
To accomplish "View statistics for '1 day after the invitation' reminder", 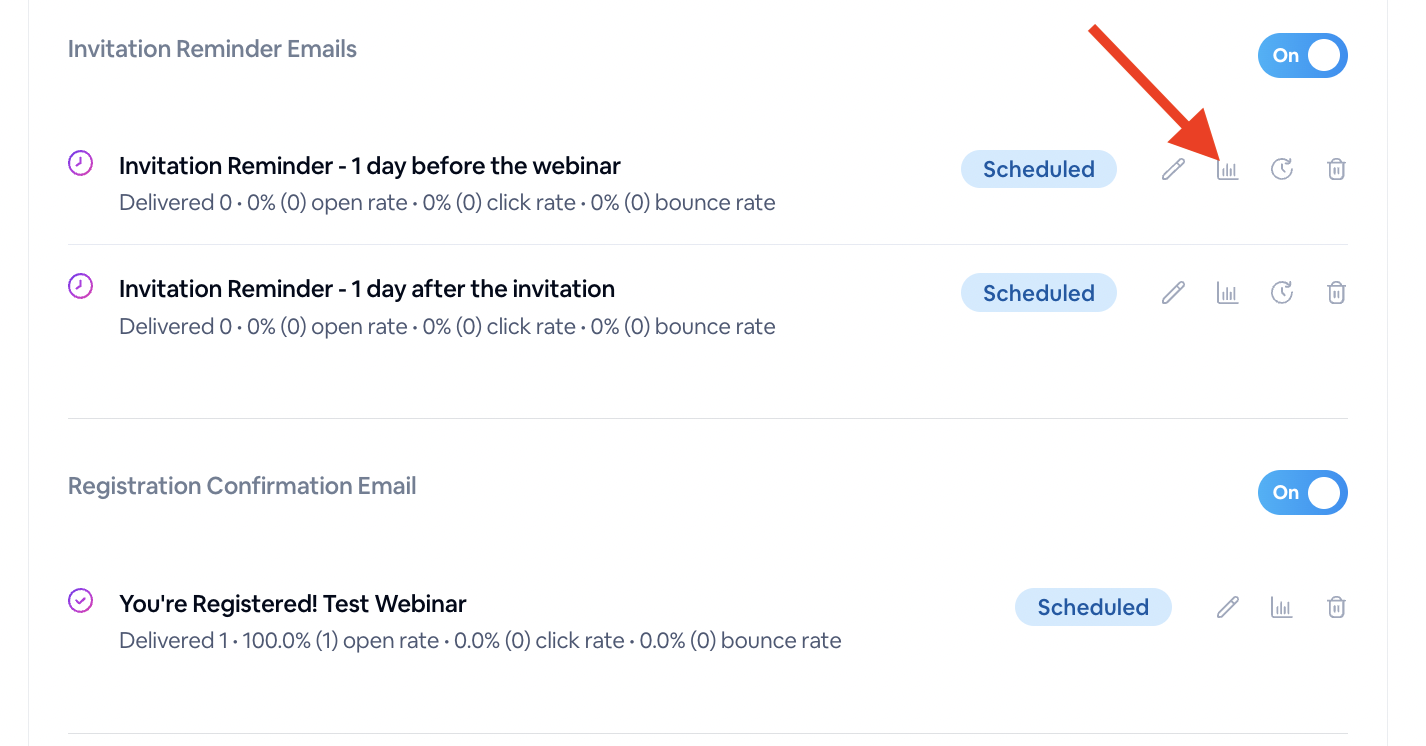I will coord(1227,293).
